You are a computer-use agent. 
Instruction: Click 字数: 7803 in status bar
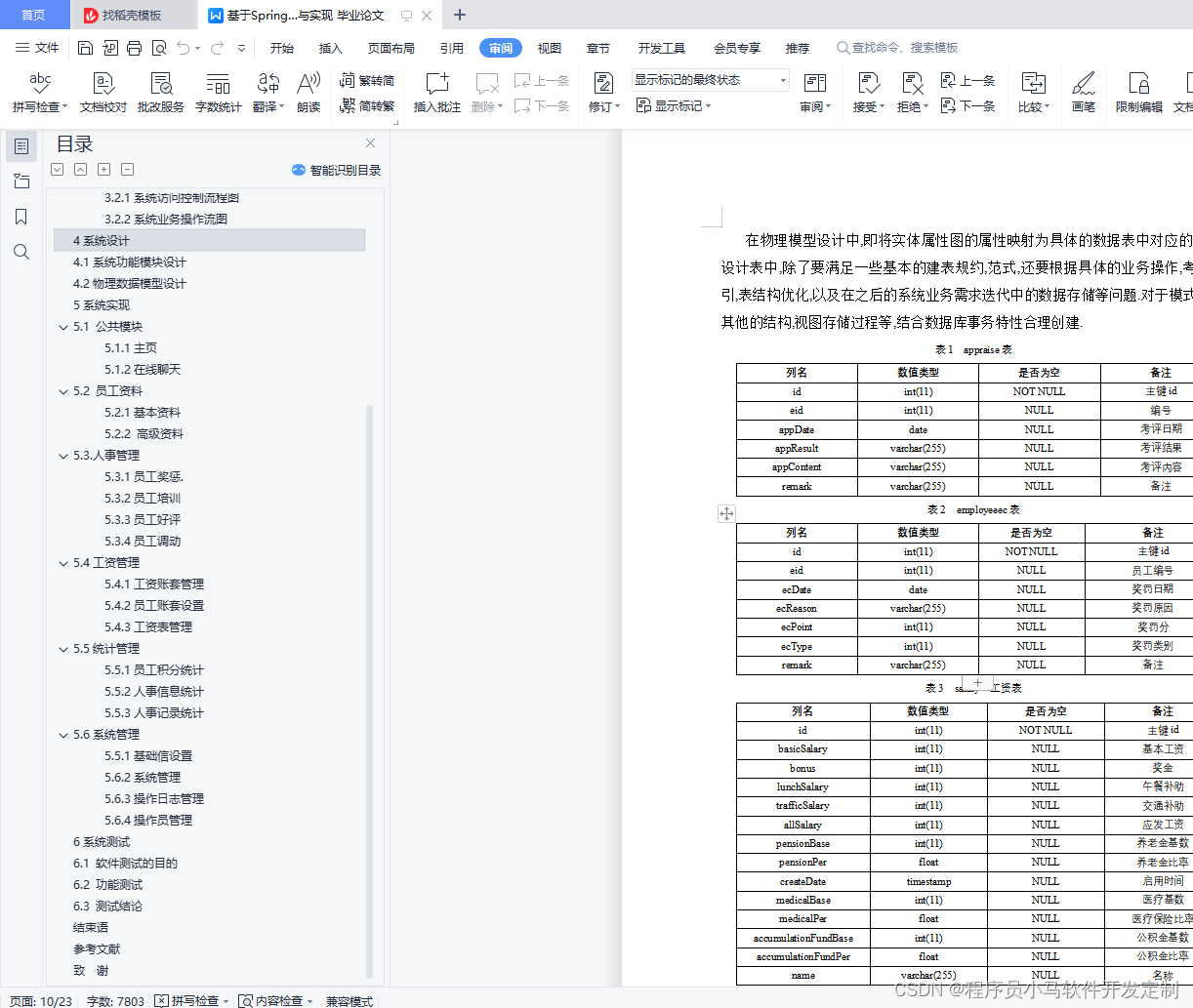tap(115, 1000)
